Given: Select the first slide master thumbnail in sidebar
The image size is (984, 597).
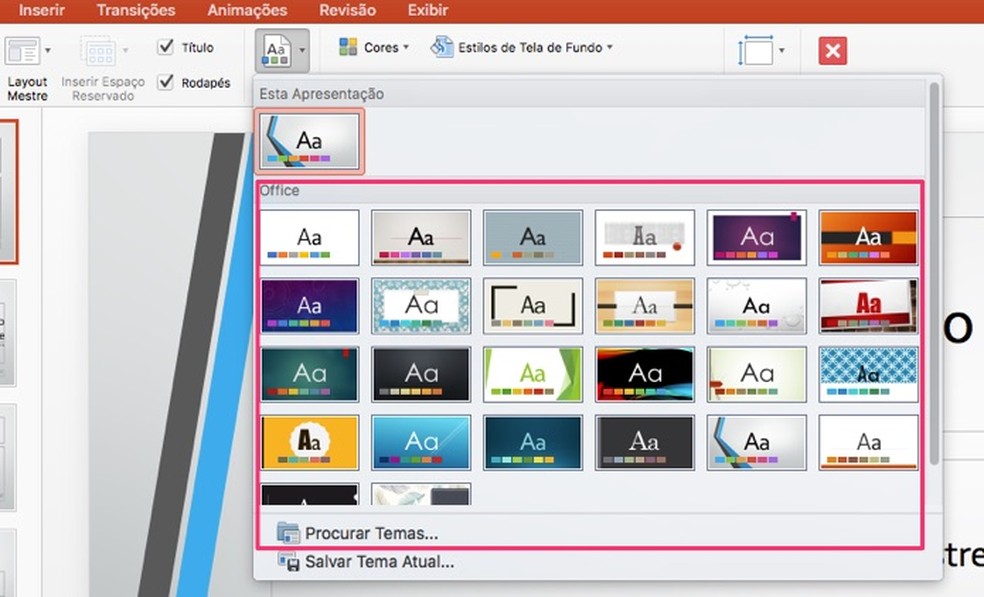Looking at the screenshot, I should (x=8, y=191).
